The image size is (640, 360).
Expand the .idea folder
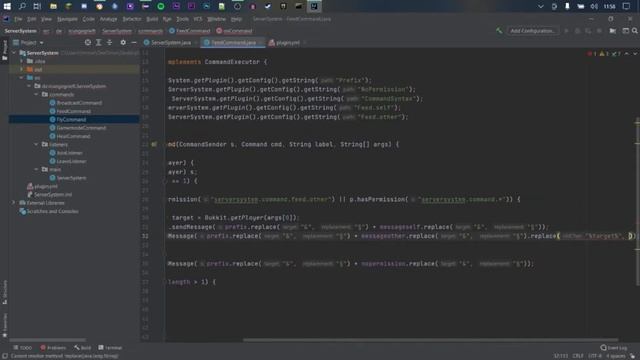click(21, 61)
